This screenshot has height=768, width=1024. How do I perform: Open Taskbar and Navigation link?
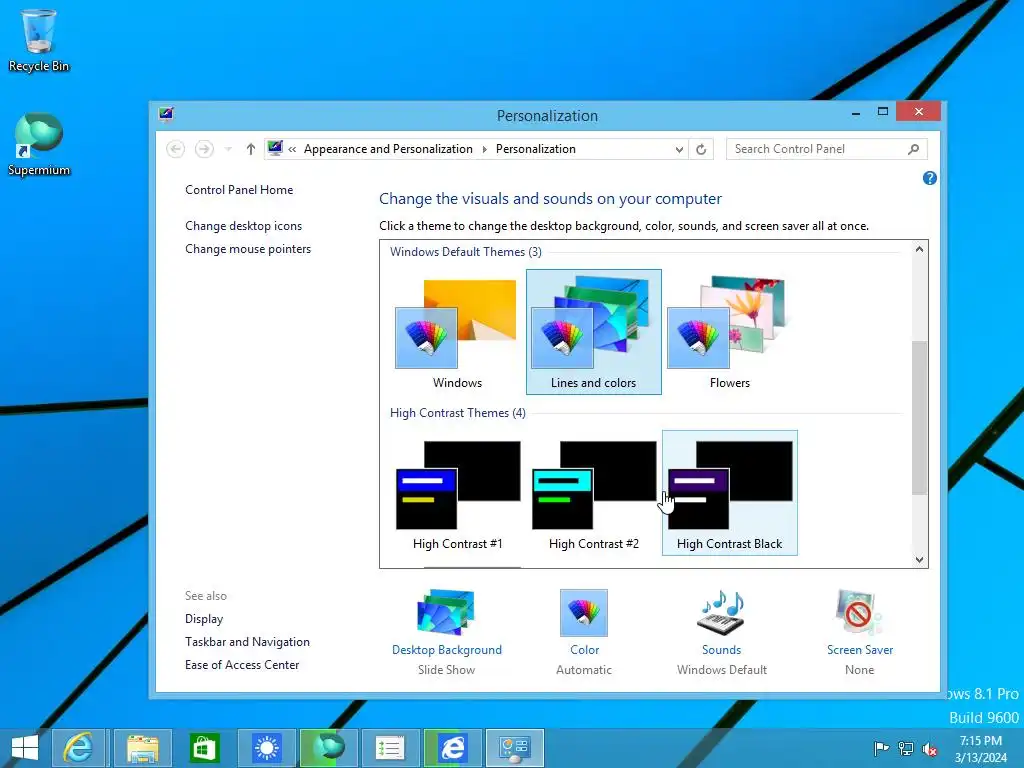[247, 642]
